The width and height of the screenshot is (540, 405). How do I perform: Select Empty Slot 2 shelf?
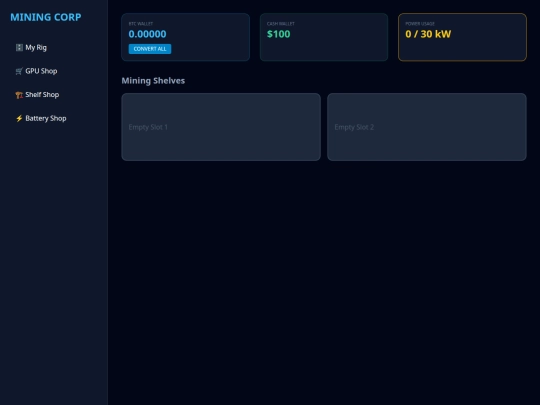click(427, 127)
